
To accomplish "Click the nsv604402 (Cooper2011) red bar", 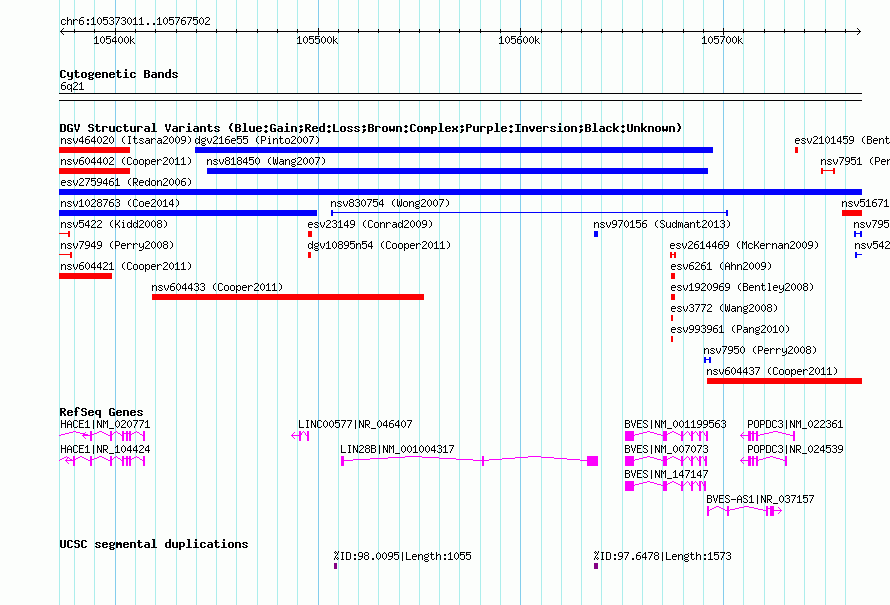I will pos(94,171).
